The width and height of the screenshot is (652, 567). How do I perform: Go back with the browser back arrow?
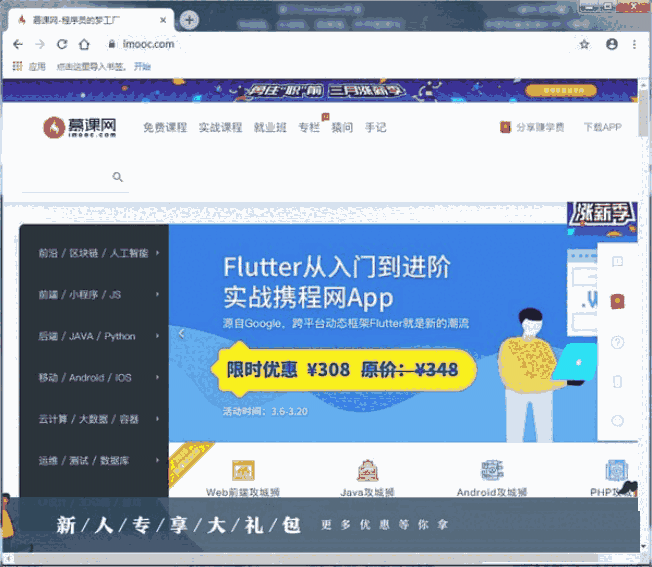[x=17, y=44]
